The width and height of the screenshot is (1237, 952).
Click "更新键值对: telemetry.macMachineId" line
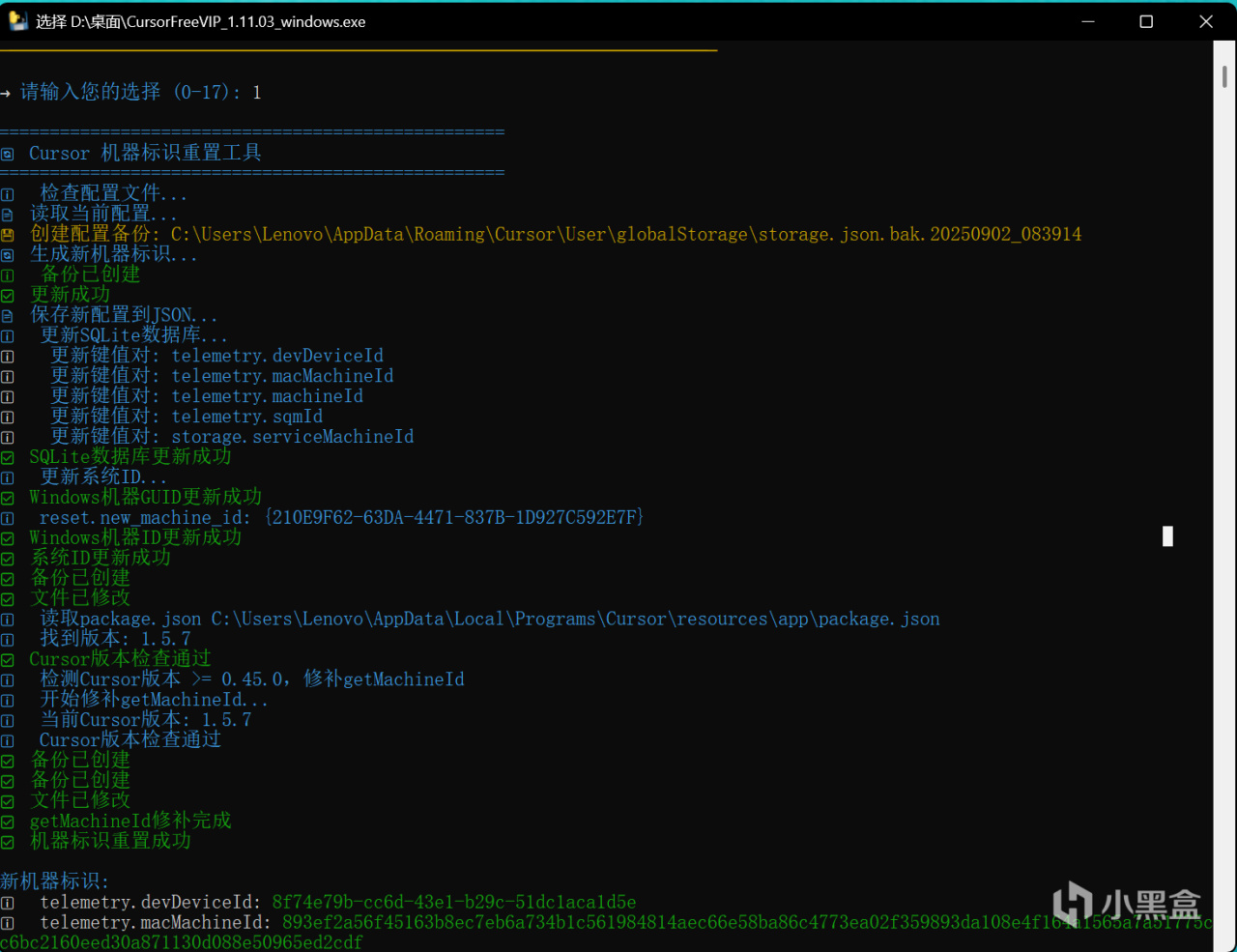222,376
